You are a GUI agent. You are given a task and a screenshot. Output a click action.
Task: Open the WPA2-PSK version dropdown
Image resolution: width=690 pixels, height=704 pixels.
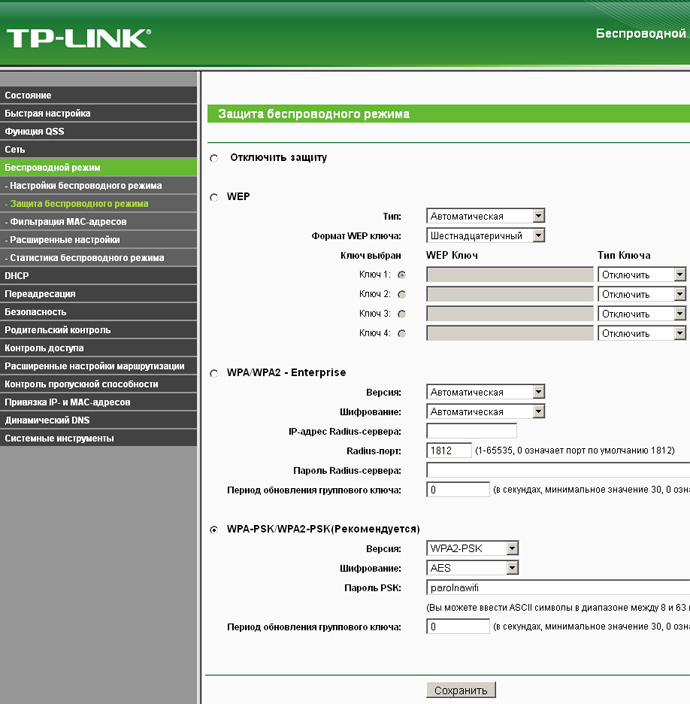(x=472, y=548)
